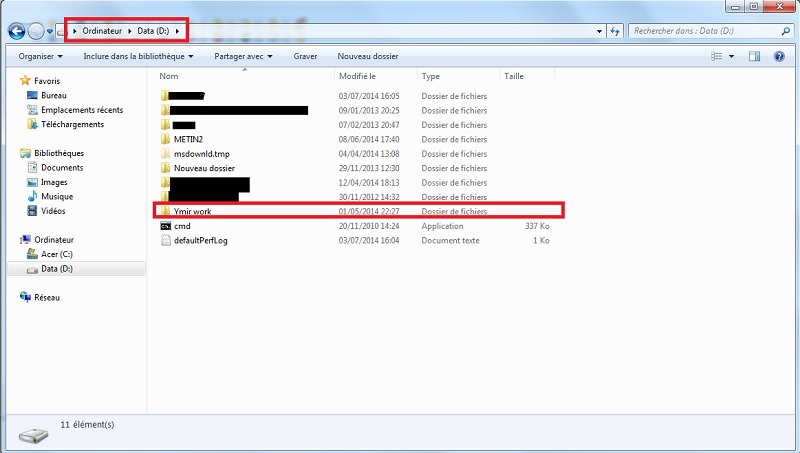Click the Ymir work folder icon

[x=165, y=211]
